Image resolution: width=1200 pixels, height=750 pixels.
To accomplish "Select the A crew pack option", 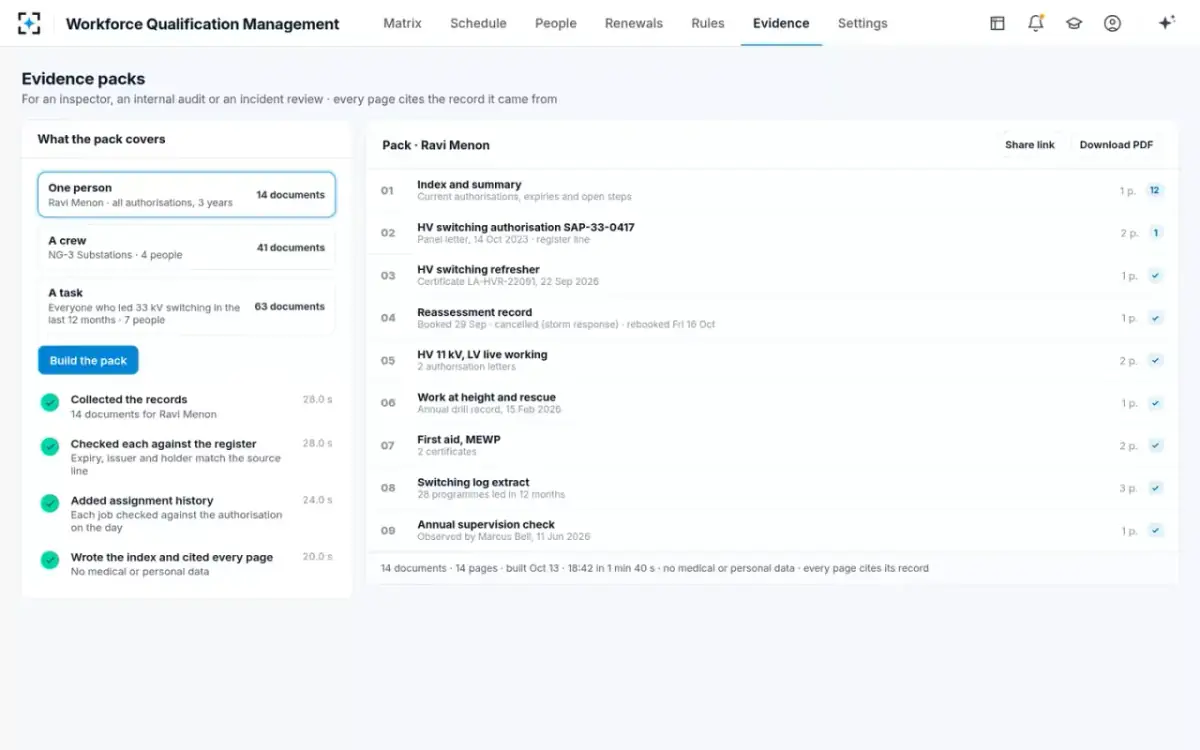I will point(186,247).
